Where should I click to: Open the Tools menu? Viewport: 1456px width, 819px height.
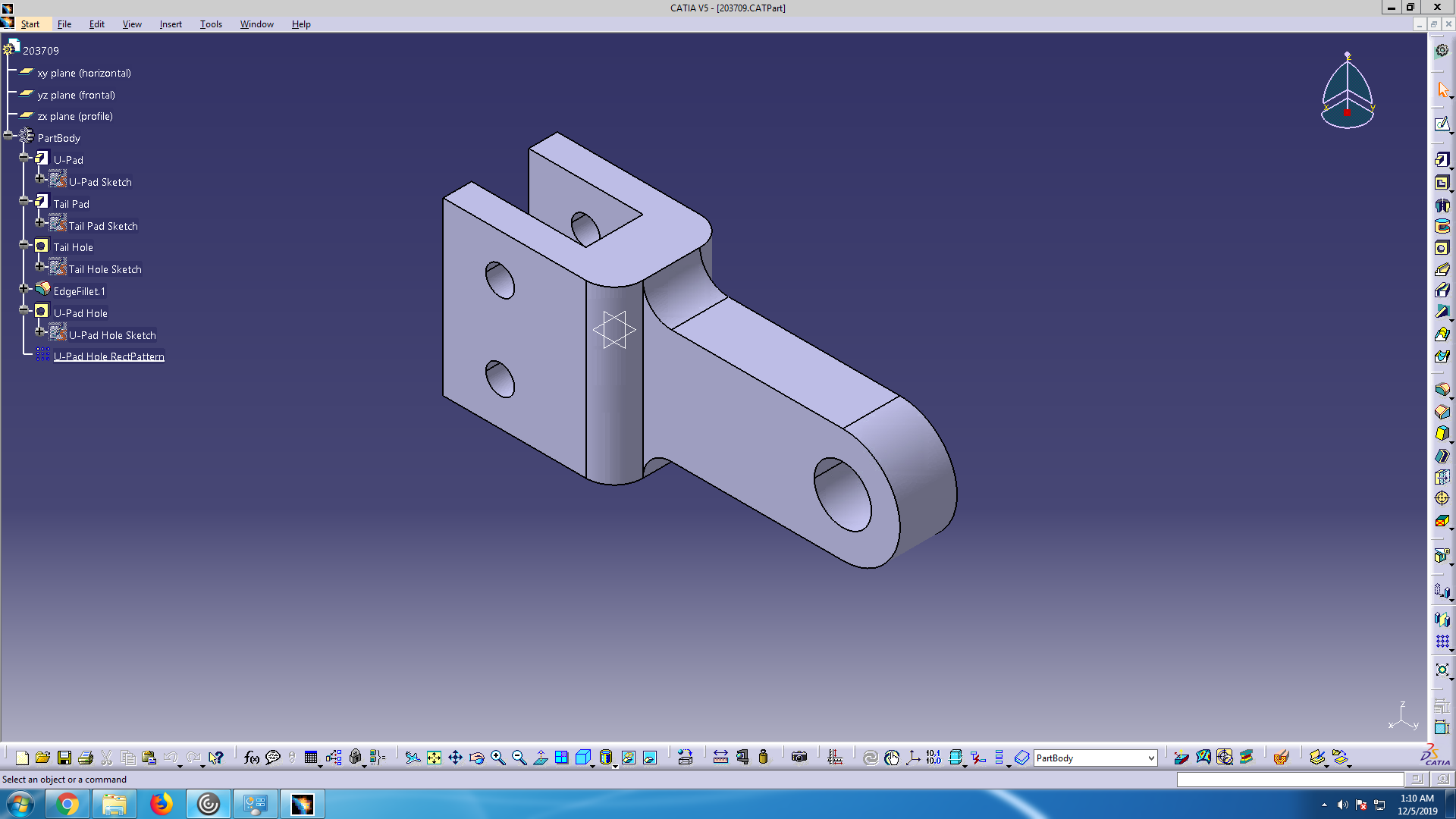(211, 24)
